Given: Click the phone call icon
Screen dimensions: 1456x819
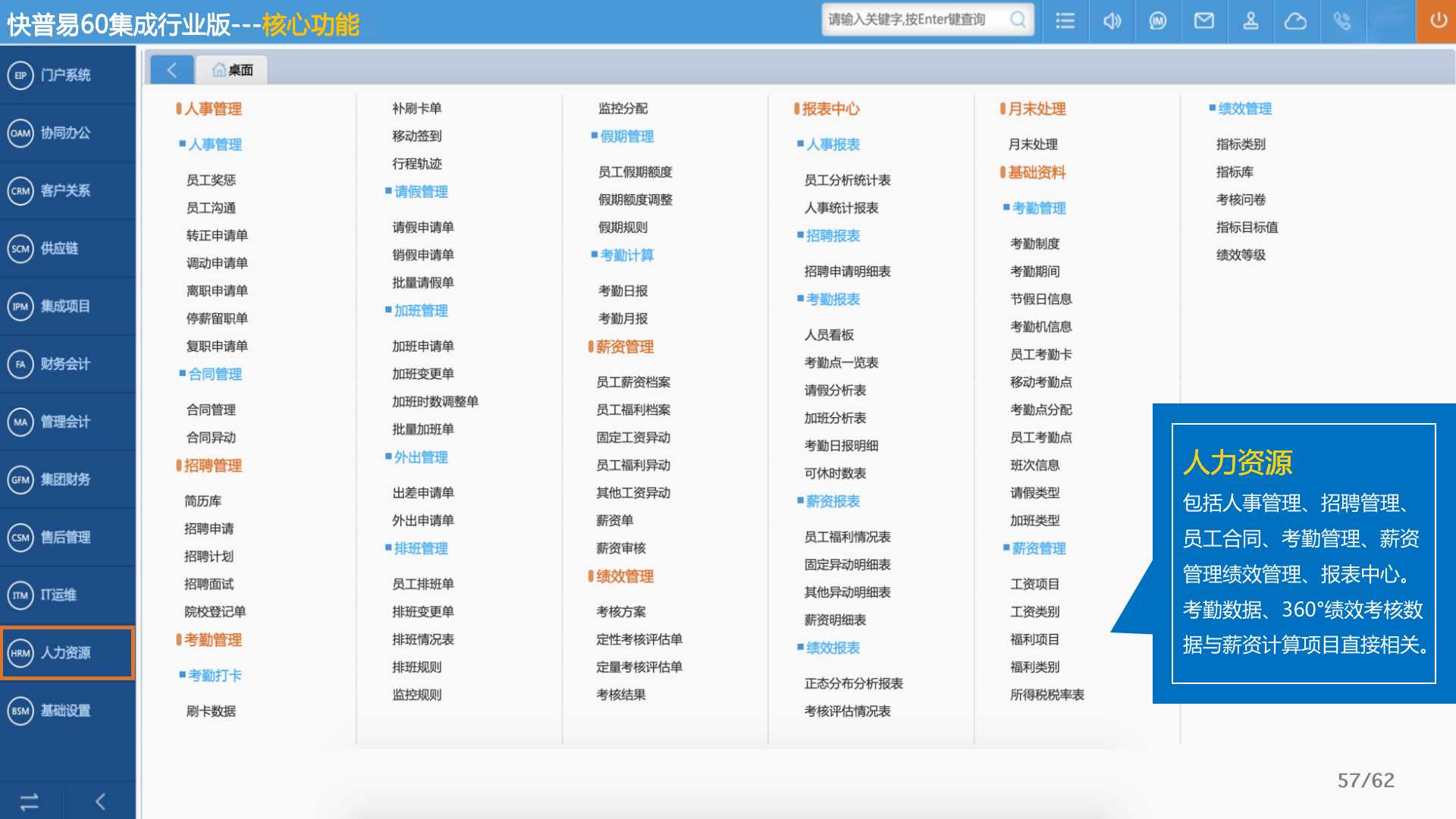Looking at the screenshot, I should pos(1342,20).
